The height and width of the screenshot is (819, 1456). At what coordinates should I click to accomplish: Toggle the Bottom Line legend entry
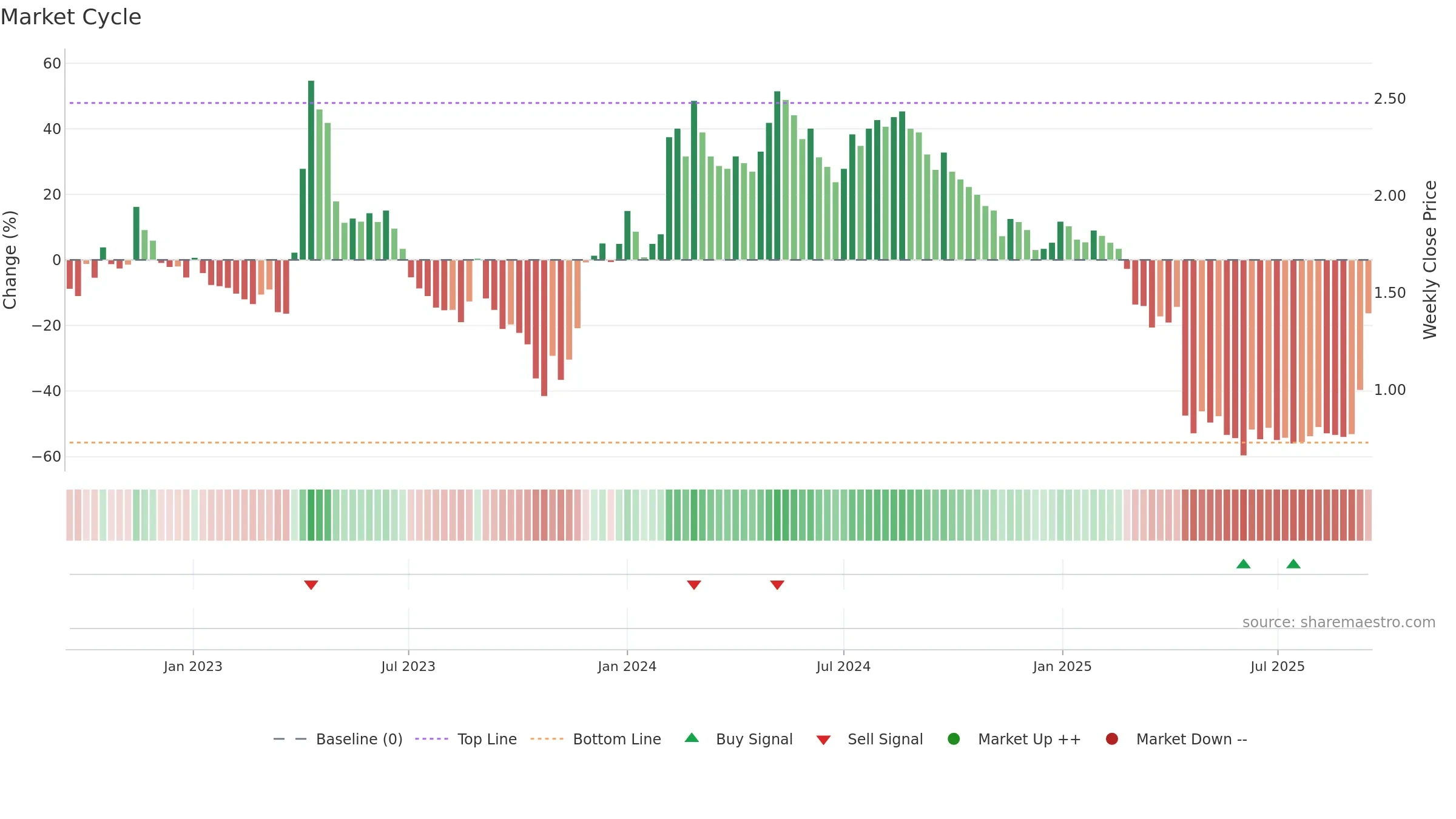click(x=596, y=739)
